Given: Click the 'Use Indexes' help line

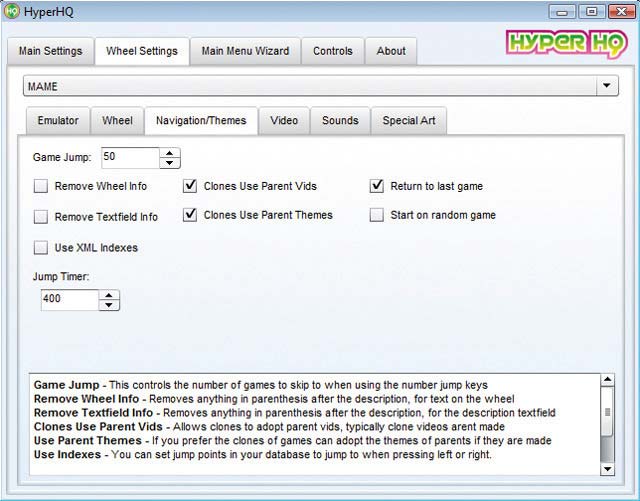Looking at the screenshot, I should [263, 454].
